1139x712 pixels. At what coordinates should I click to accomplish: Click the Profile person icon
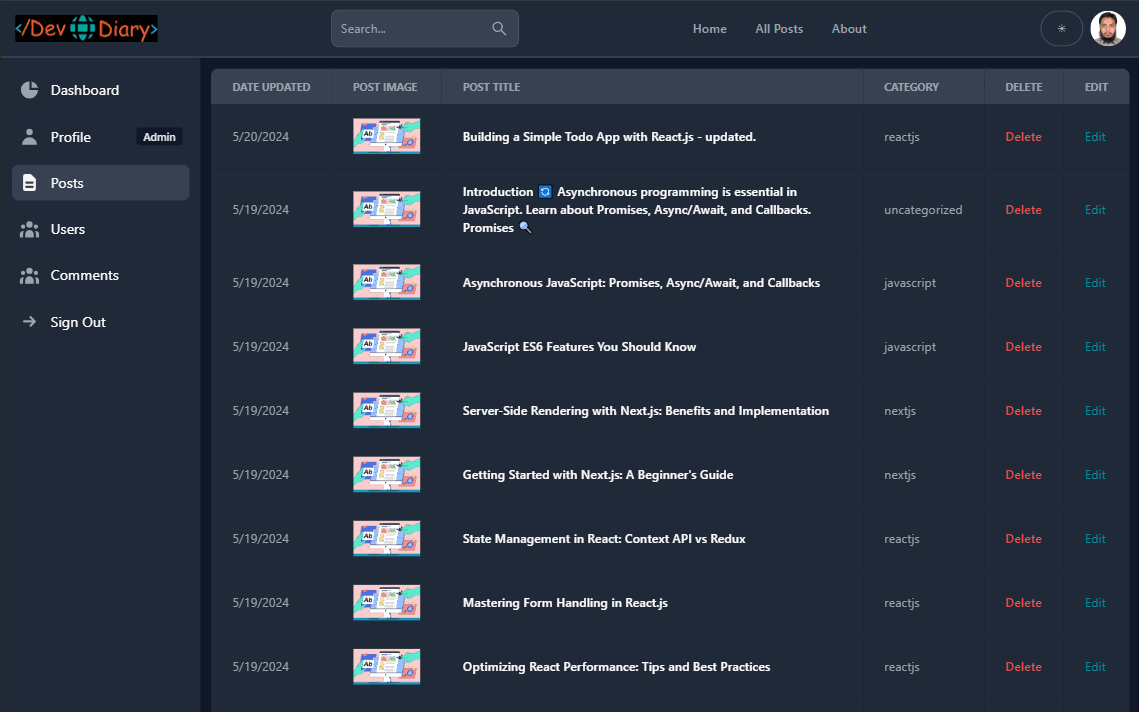click(29, 137)
